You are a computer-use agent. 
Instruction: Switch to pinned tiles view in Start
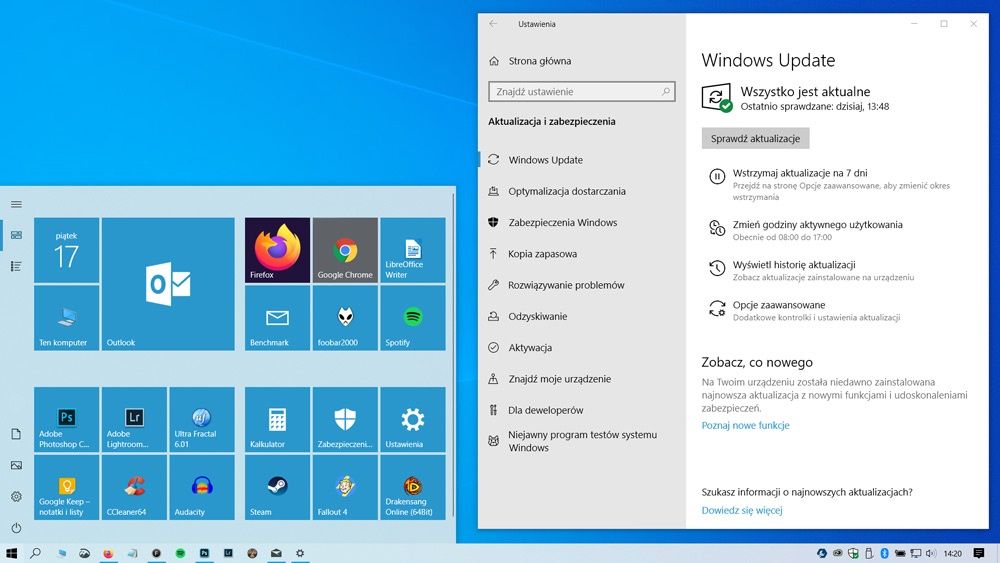(x=17, y=235)
